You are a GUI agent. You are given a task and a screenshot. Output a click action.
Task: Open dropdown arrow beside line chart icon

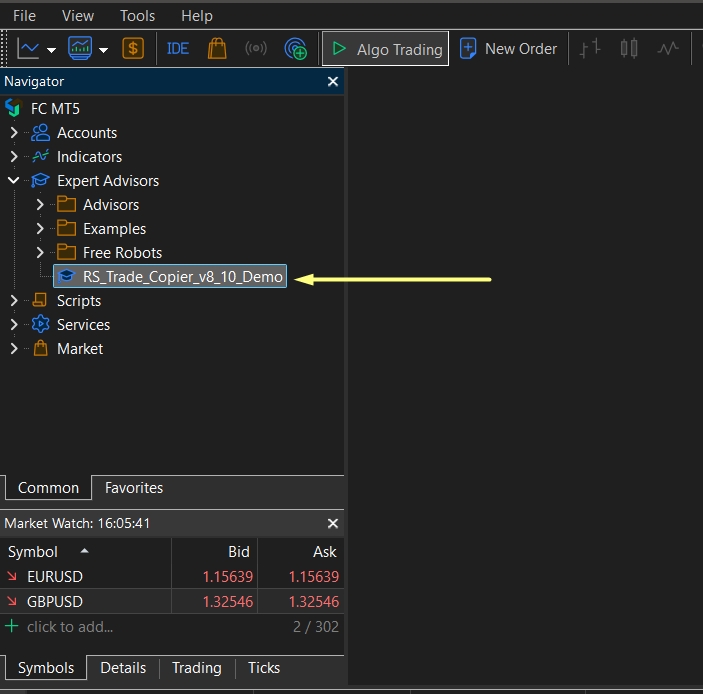[x=52, y=50]
